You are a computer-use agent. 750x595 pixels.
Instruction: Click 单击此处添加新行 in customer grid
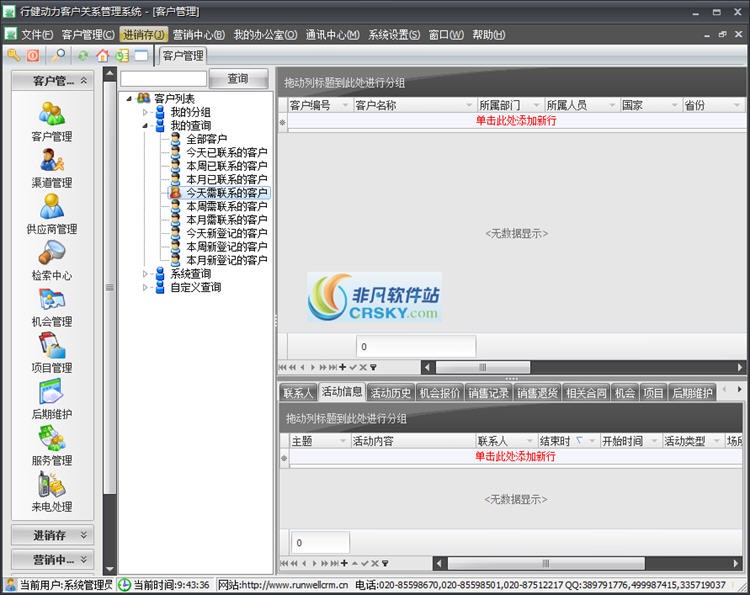coord(516,121)
